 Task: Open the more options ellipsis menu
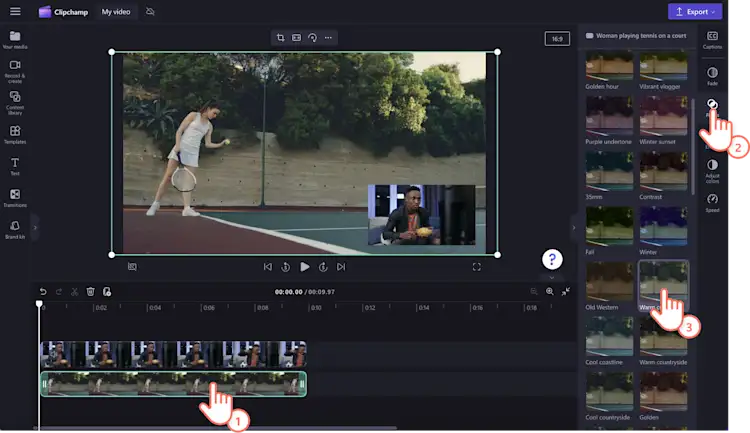328,37
